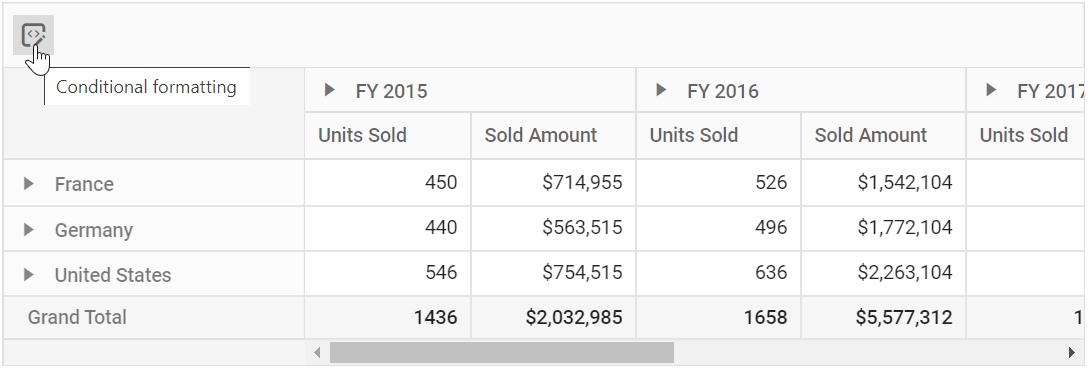Expand the United States row
Screen dimensions: 1088x368
pos(28,274)
